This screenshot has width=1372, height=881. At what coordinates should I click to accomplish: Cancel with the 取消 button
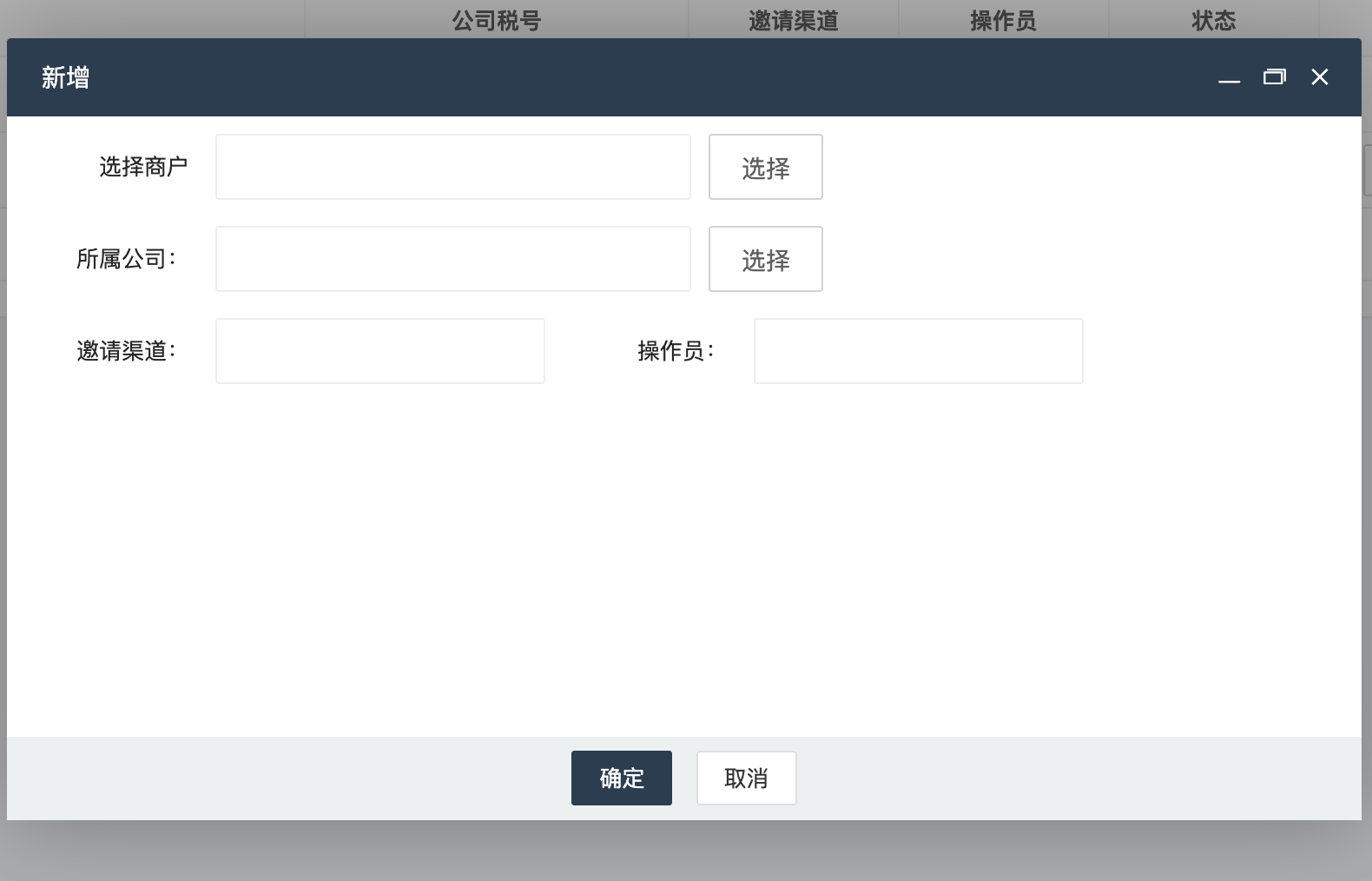tap(747, 778)
